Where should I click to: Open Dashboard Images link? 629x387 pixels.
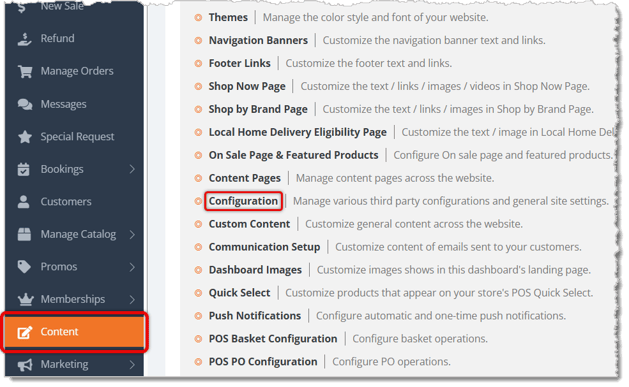tap(255, 270)
